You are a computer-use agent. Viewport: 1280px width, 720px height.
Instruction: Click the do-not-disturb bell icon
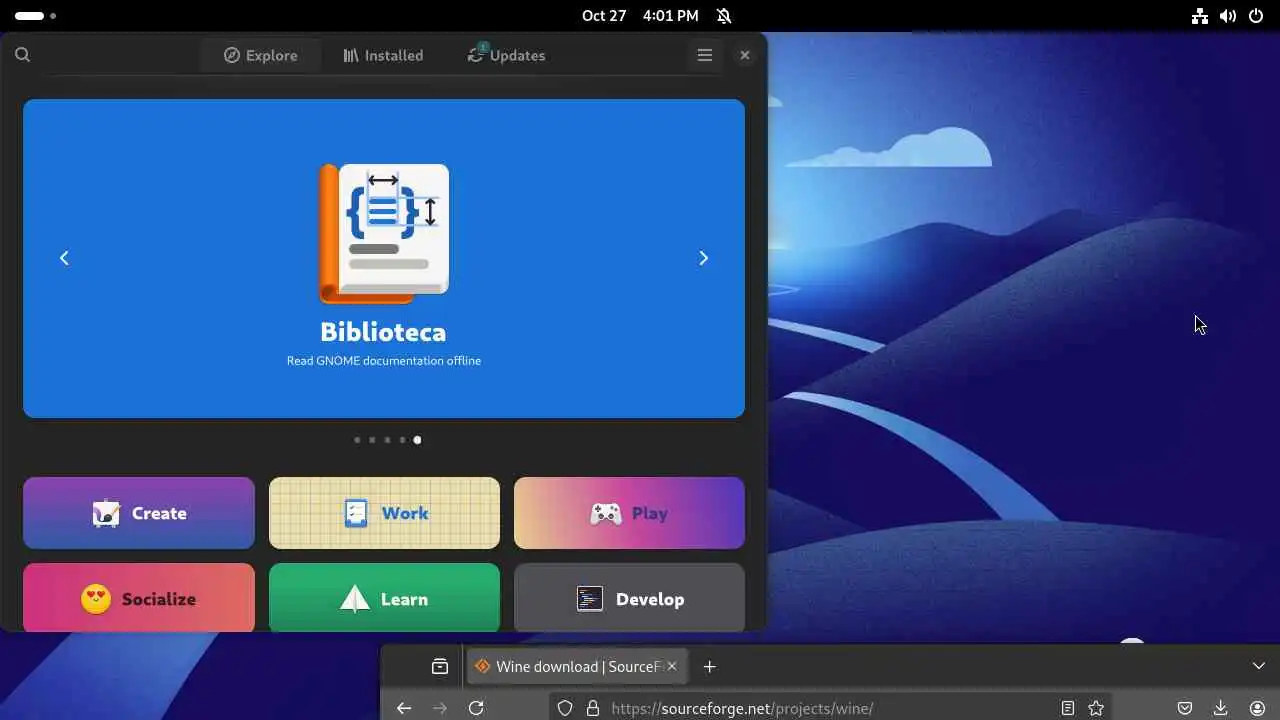(724, 16)
